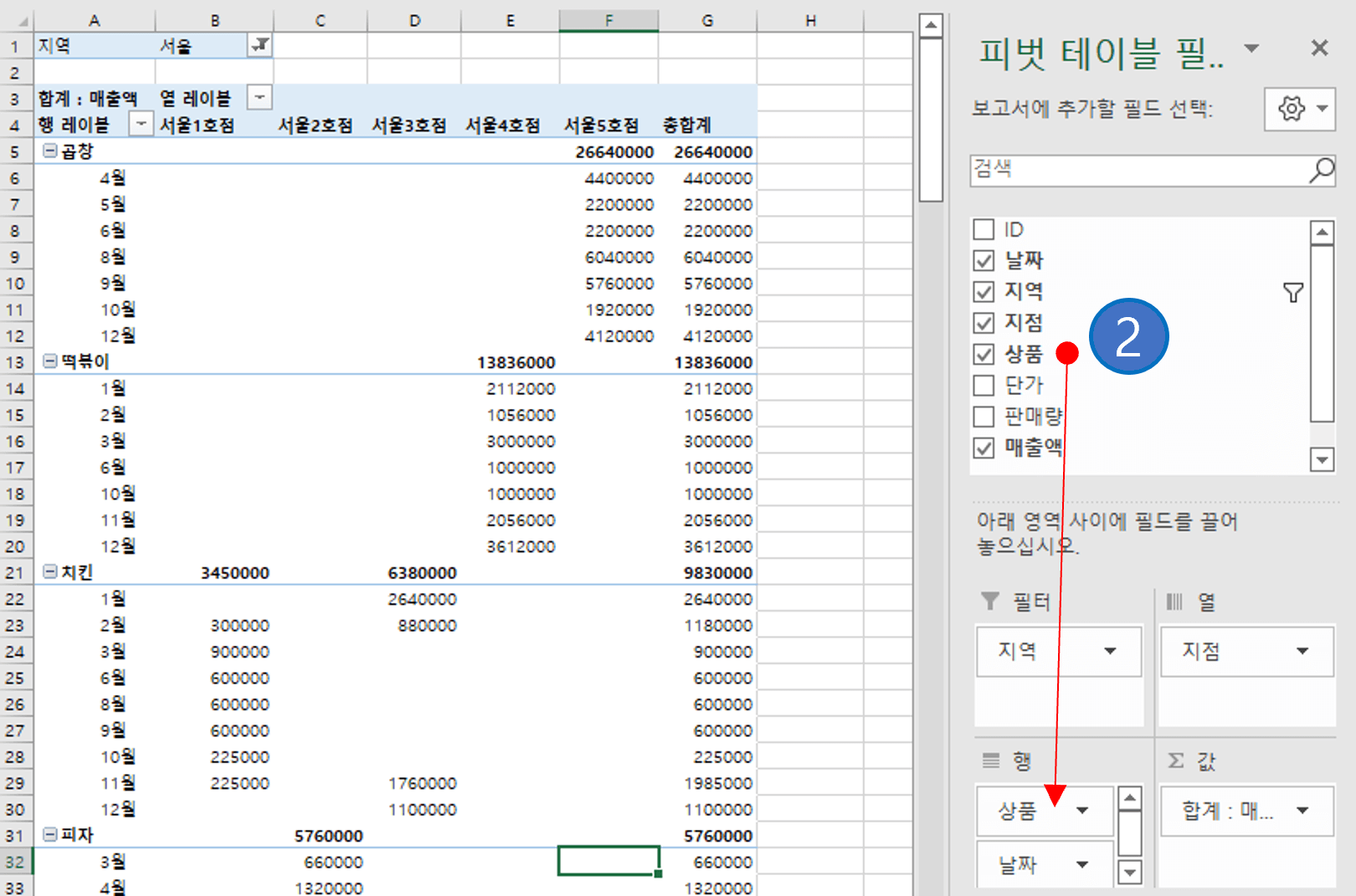Click the field list scrollbar down arrow
Image resolution: width=1356 pixels, height=896 pixels.
pos(1321,459)
